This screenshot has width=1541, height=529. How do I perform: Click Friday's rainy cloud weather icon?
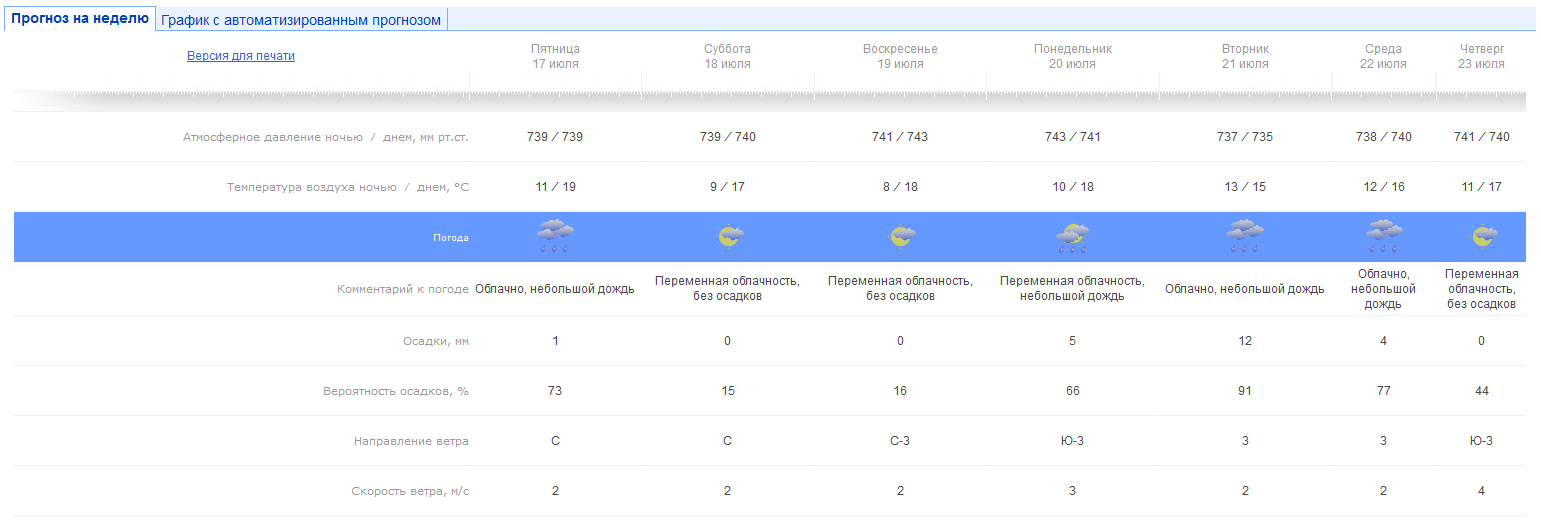coord(555,236)
